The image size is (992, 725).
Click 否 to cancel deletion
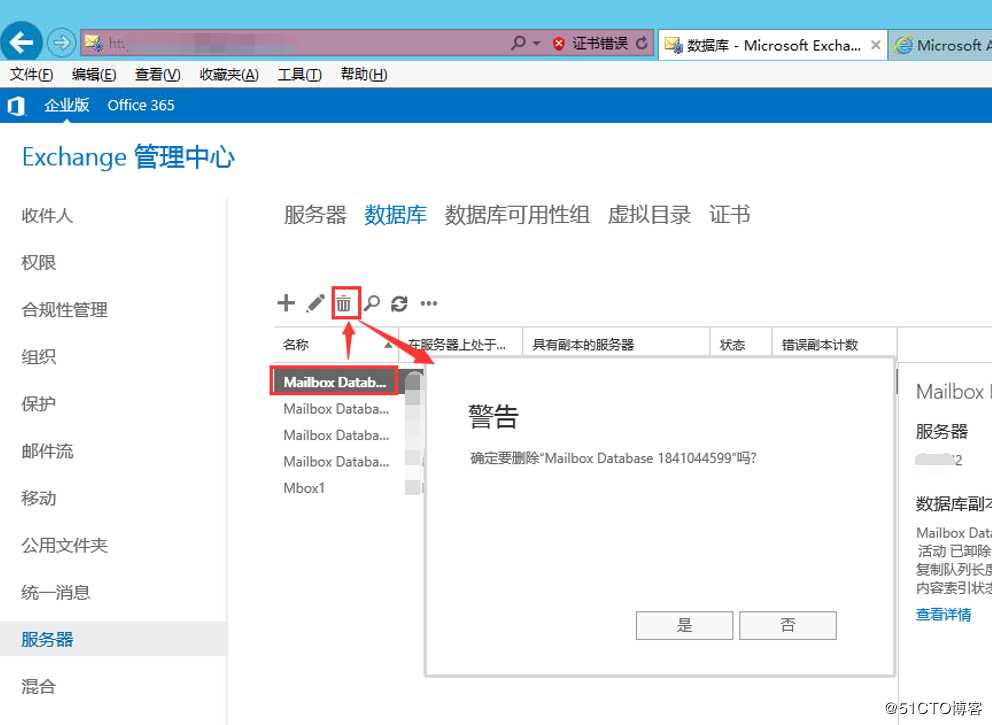[x=788, y=625]
